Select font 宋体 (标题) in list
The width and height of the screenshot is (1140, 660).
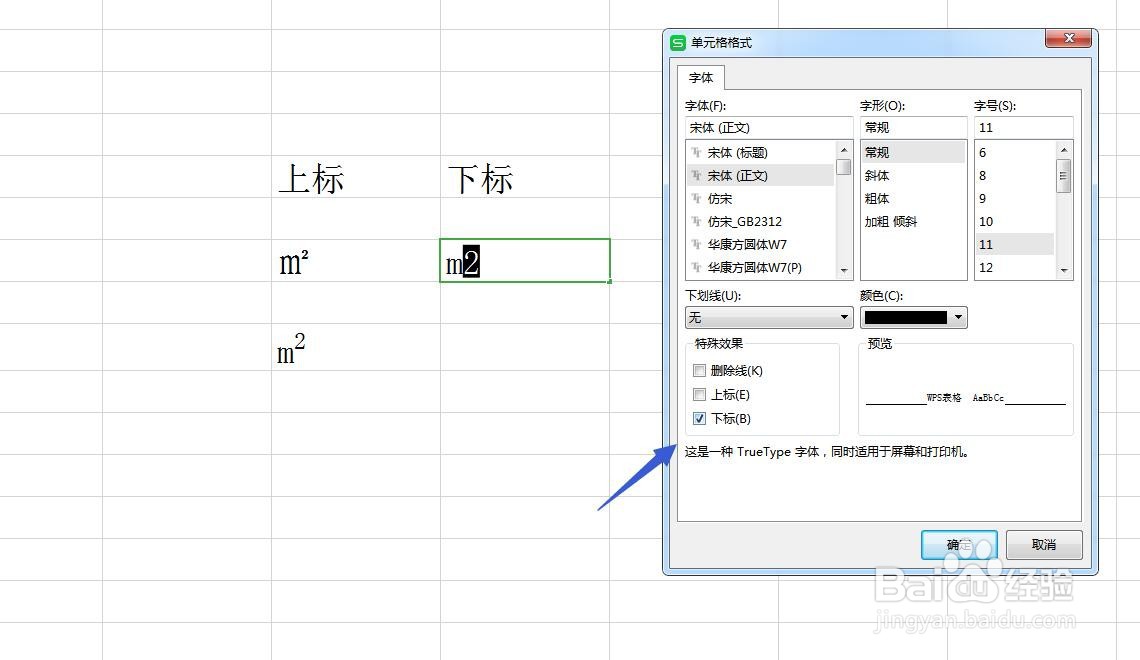click(x=760, y=153)
